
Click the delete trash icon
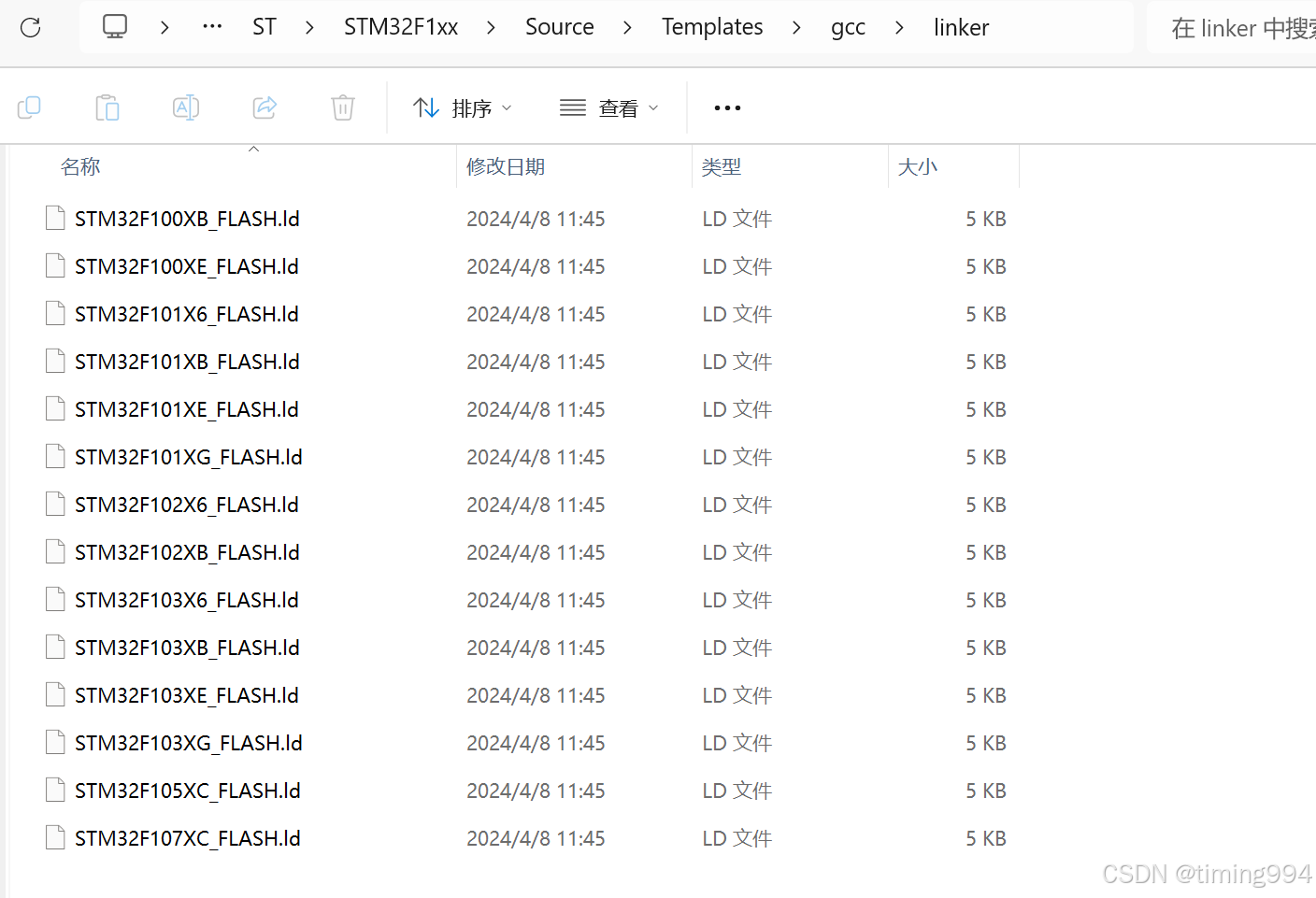pos(343,107)
